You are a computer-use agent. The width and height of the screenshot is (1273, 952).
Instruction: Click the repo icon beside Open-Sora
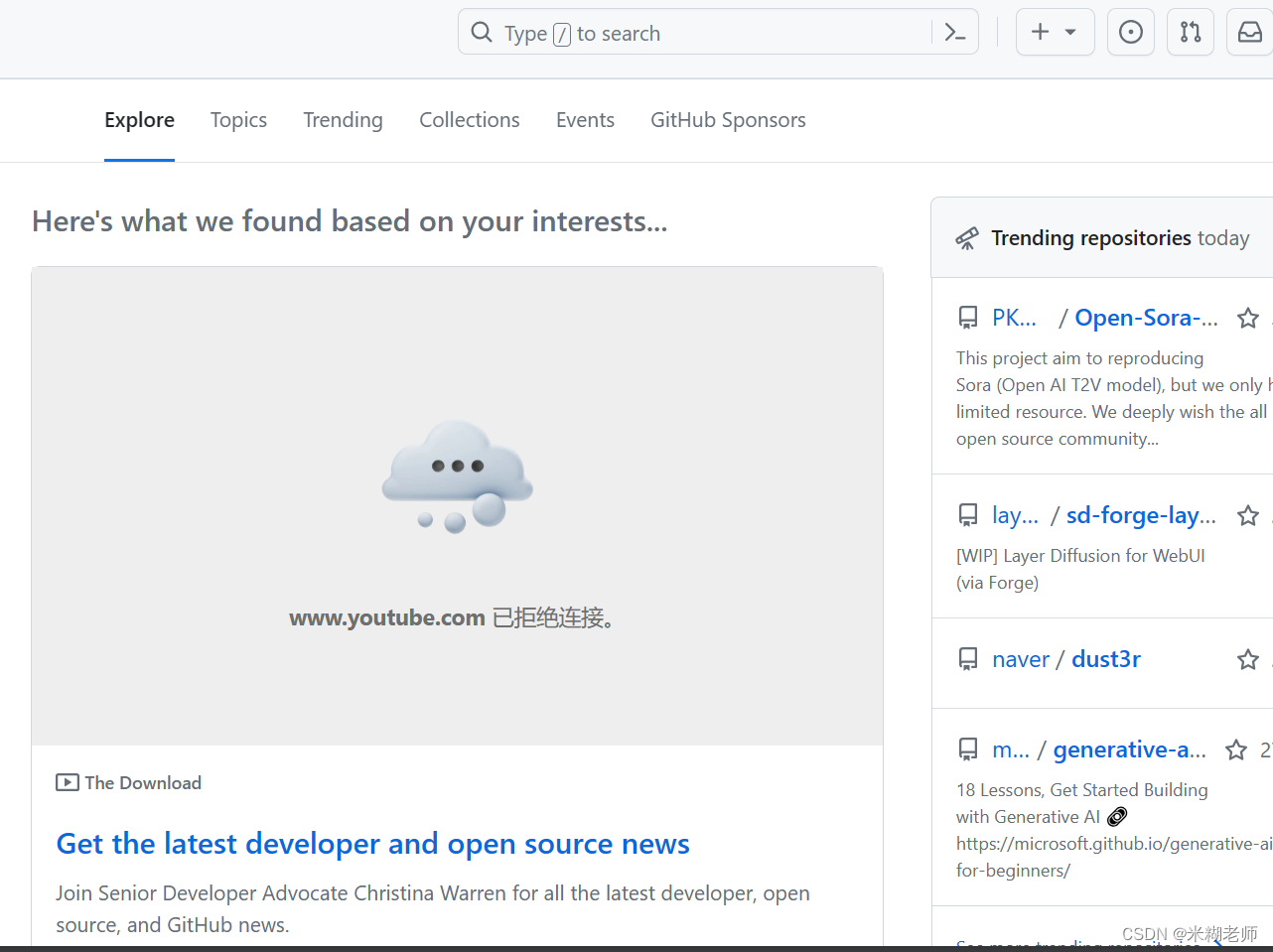point(968,318)
